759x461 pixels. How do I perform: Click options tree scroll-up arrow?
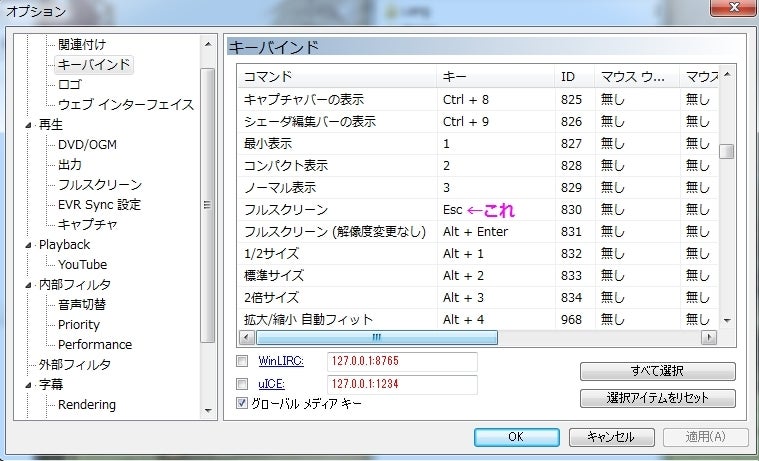[208, 44]
